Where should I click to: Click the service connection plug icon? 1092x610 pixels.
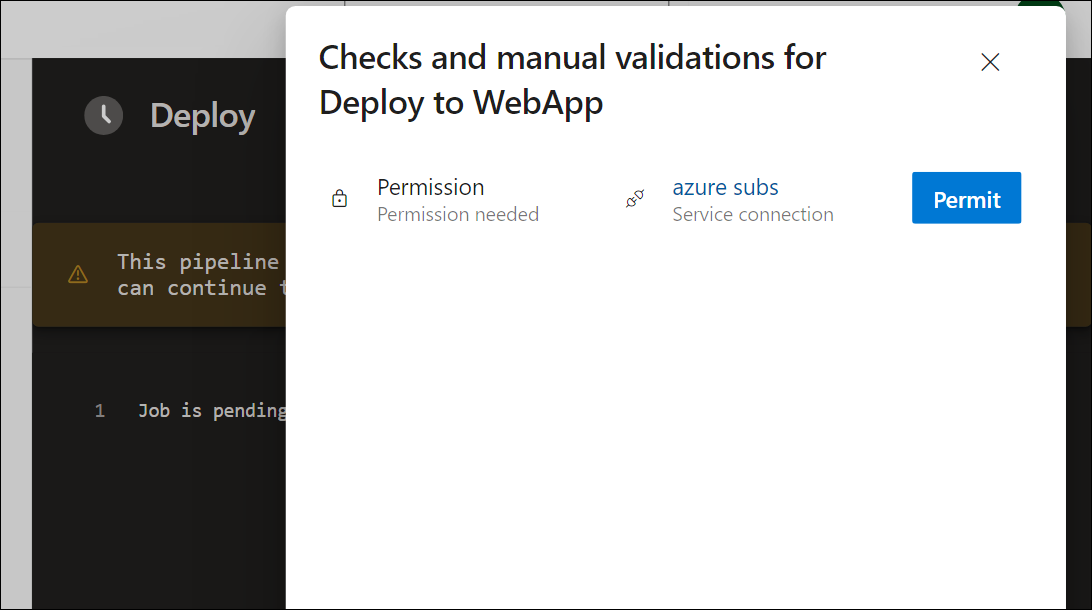pos(634,199)
